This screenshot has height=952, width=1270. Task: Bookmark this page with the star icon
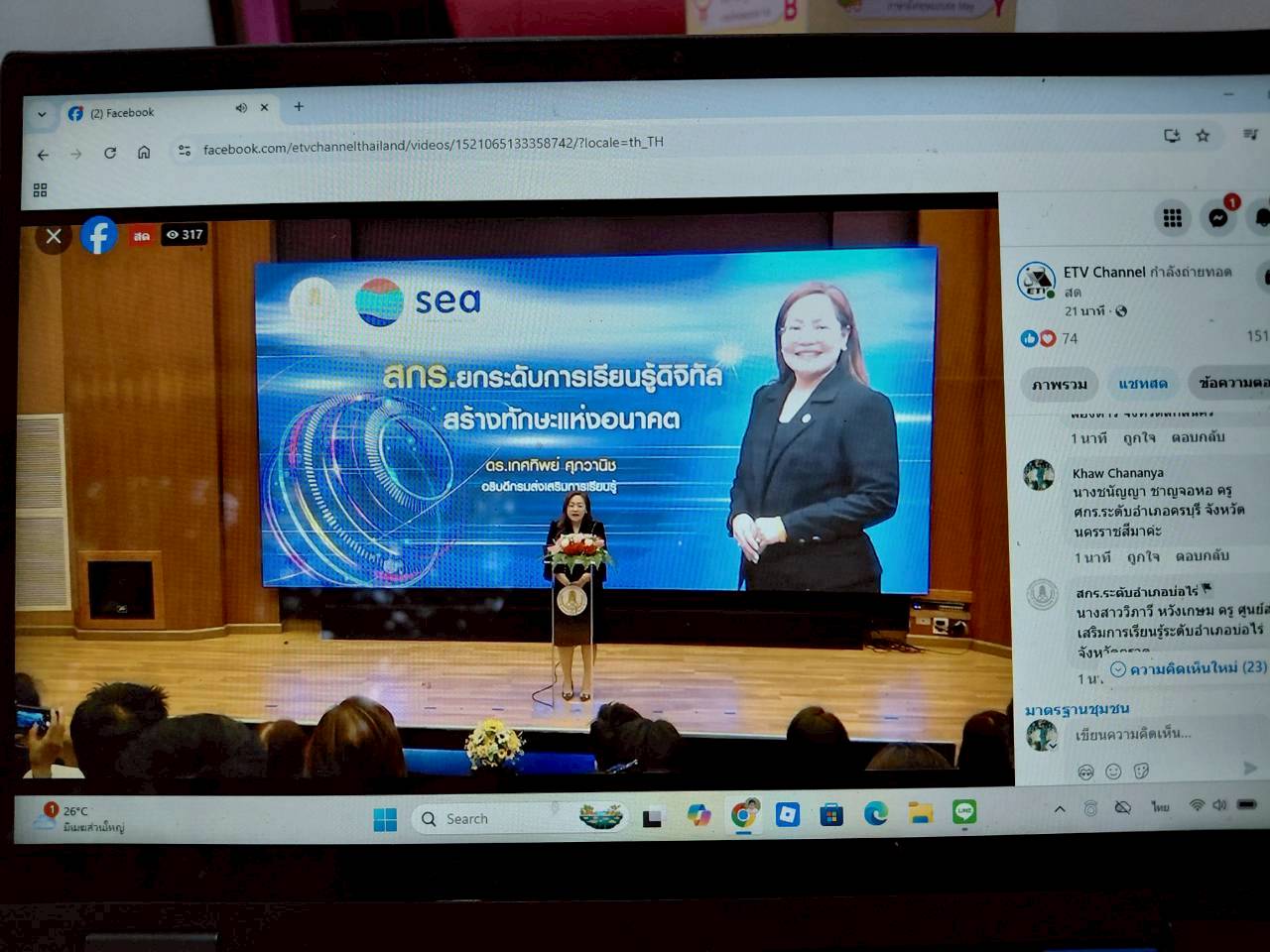pos(1203,136)
